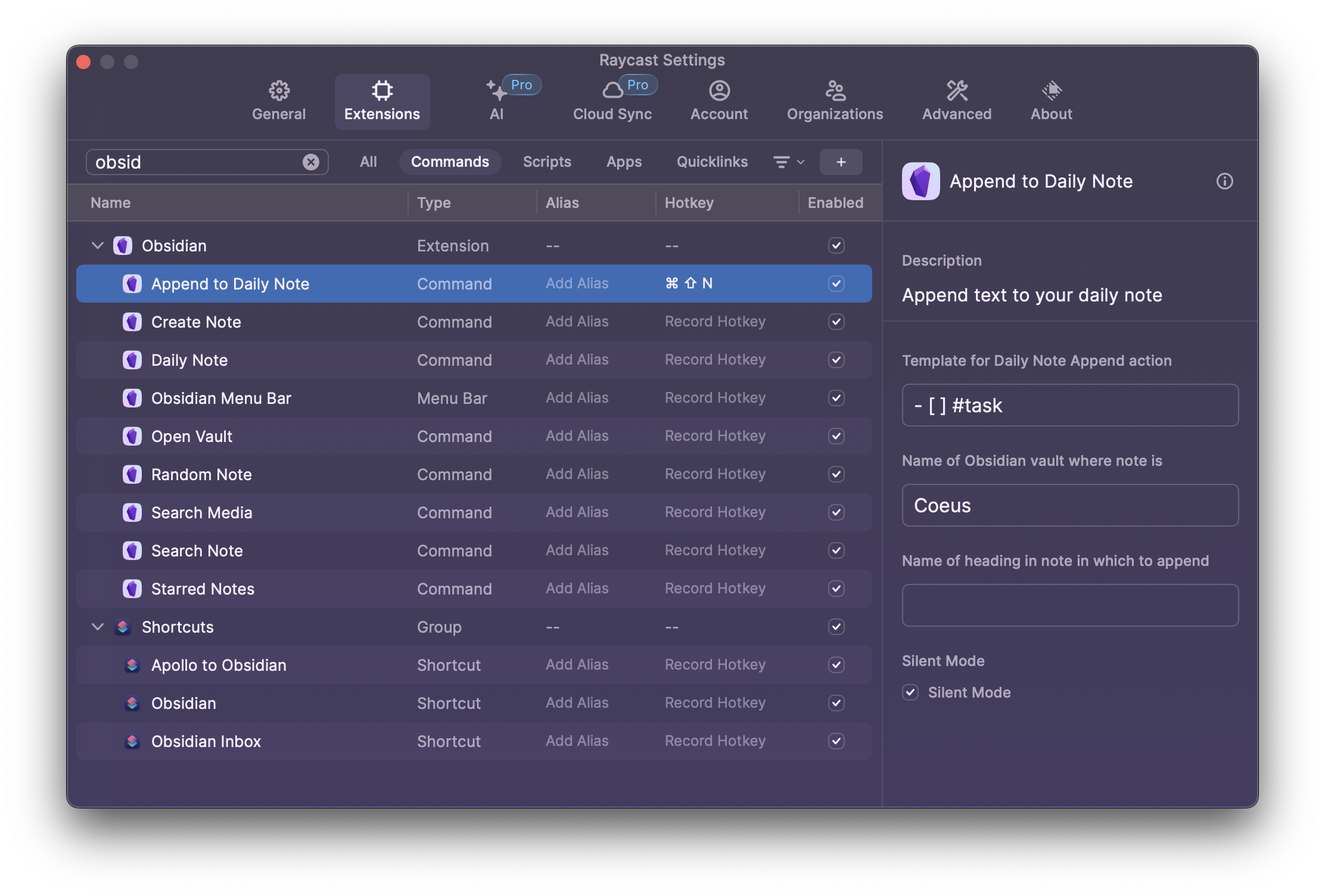The height and width of the screenshot is (896, 1325).
Task: Collapse the Shortcuts group
Action: coord(98,627)
